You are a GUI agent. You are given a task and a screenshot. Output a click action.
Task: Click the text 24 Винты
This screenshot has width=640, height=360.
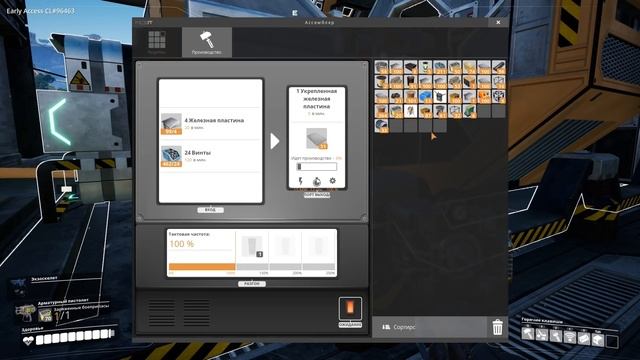pyautogui.click(x=198, y=153)
